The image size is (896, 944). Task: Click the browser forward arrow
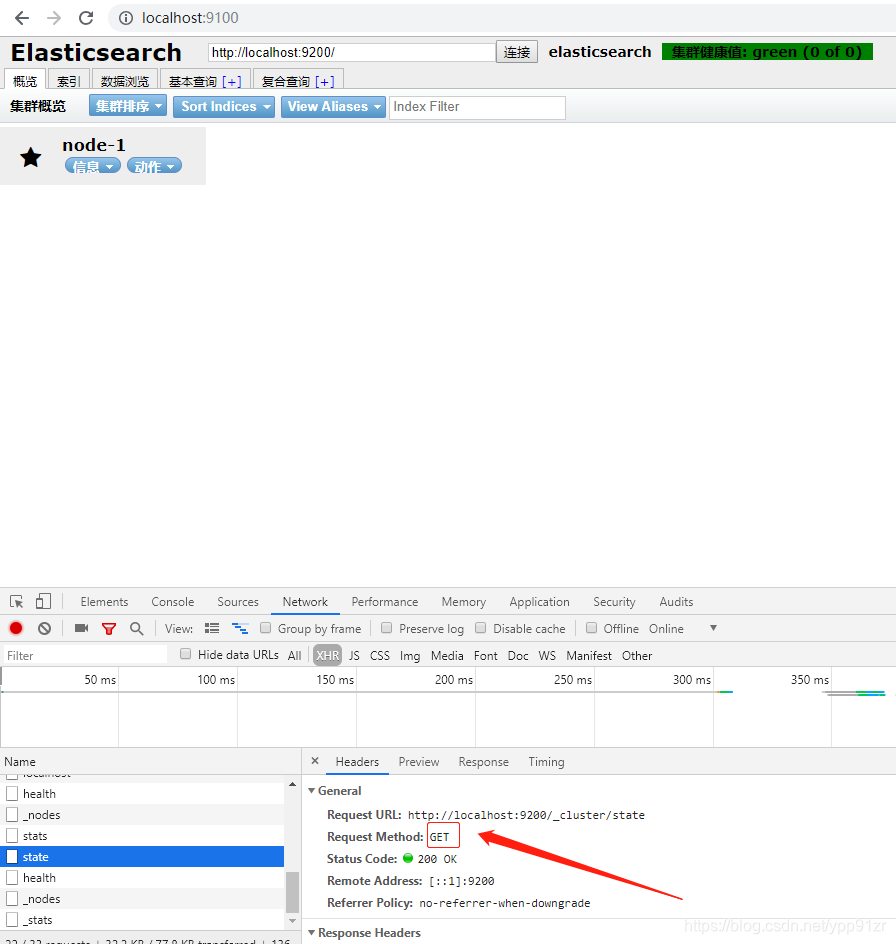pos(54,18)
